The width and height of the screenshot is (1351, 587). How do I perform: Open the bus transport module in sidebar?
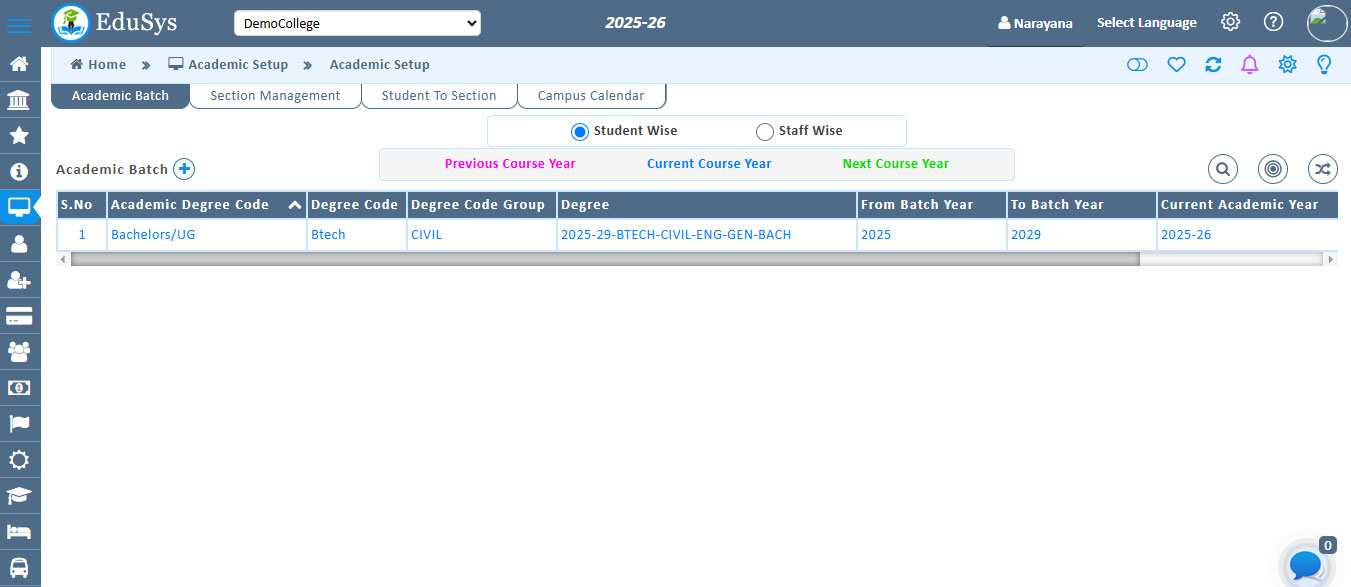coord(20,568)
